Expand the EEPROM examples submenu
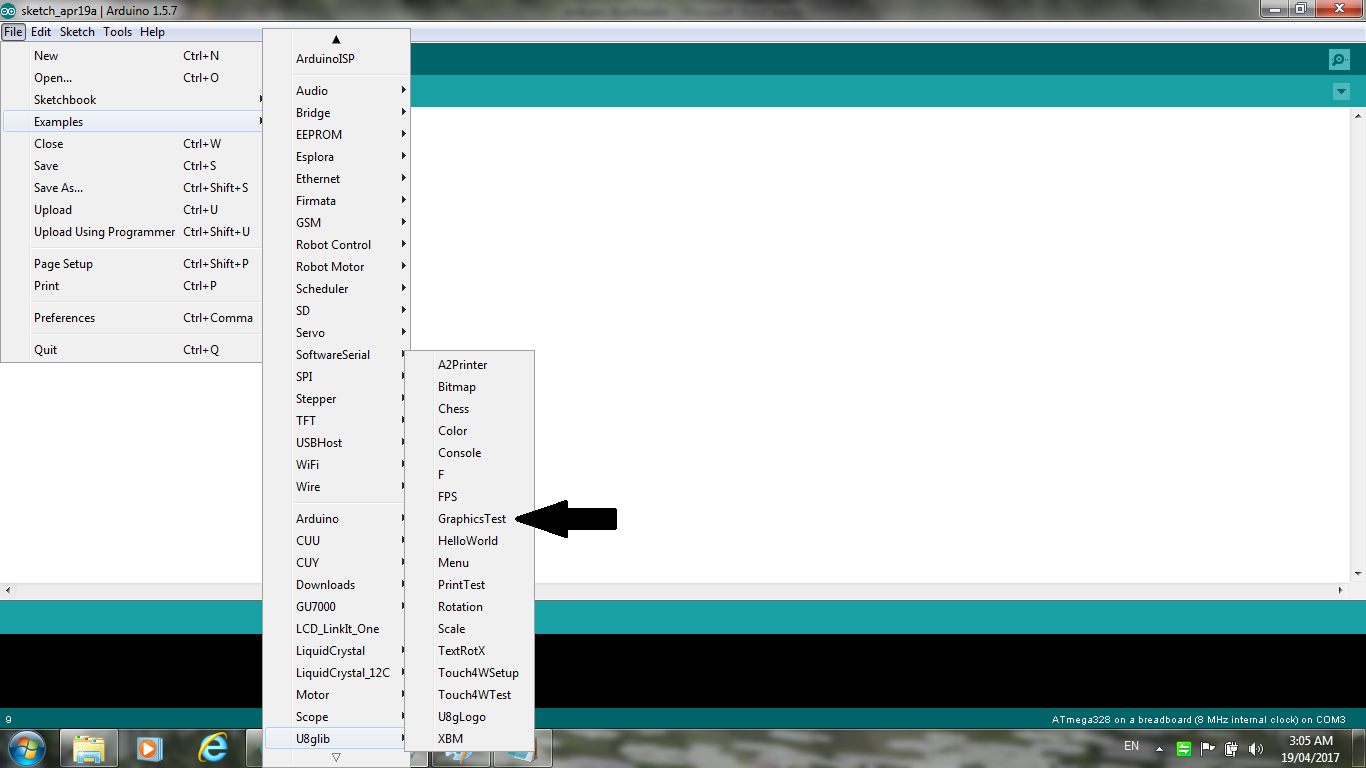The width and height of the screenshot is (1366, 768). point(337,135)
